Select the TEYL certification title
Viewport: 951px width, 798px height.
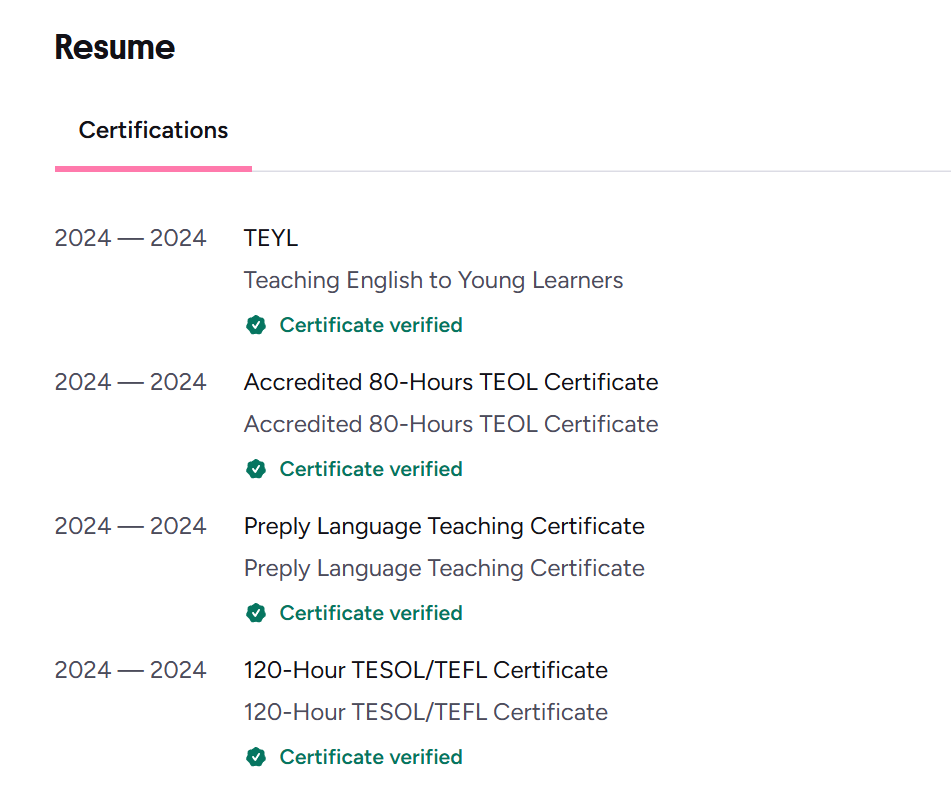[x=271, y=238]
